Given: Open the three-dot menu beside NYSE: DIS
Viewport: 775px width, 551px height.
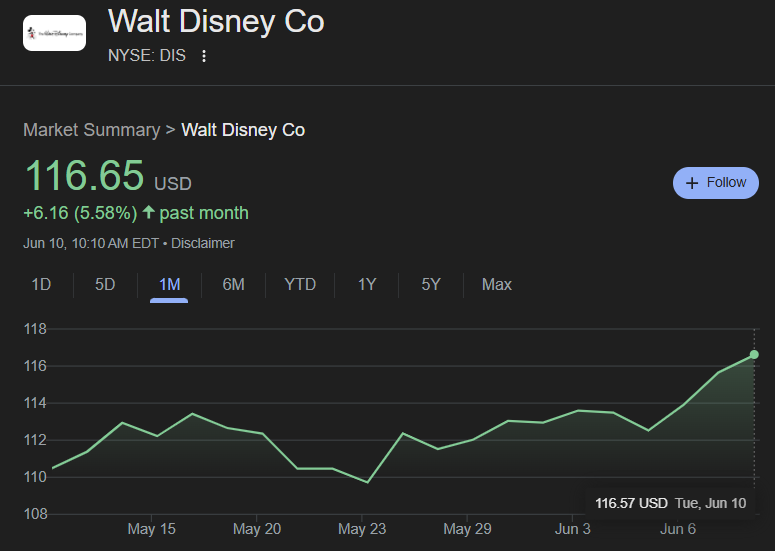Looking at the screenshot, I should (204, 56).
